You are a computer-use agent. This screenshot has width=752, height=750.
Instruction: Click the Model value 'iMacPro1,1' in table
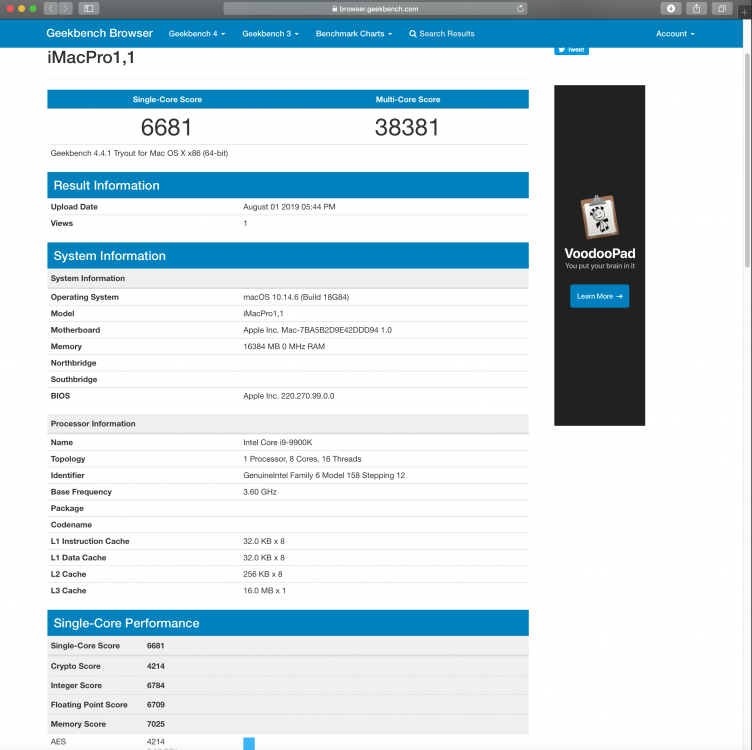(x=263, y=313)
